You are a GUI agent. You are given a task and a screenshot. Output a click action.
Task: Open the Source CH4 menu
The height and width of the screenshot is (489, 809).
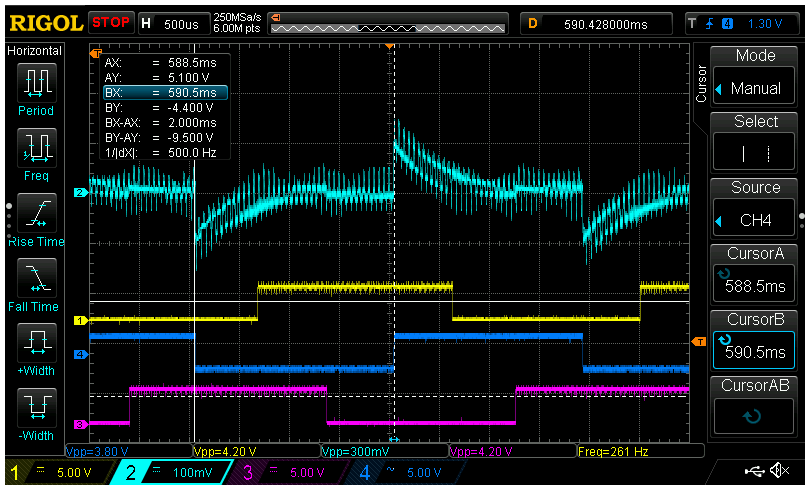click(x=753, y=218)
